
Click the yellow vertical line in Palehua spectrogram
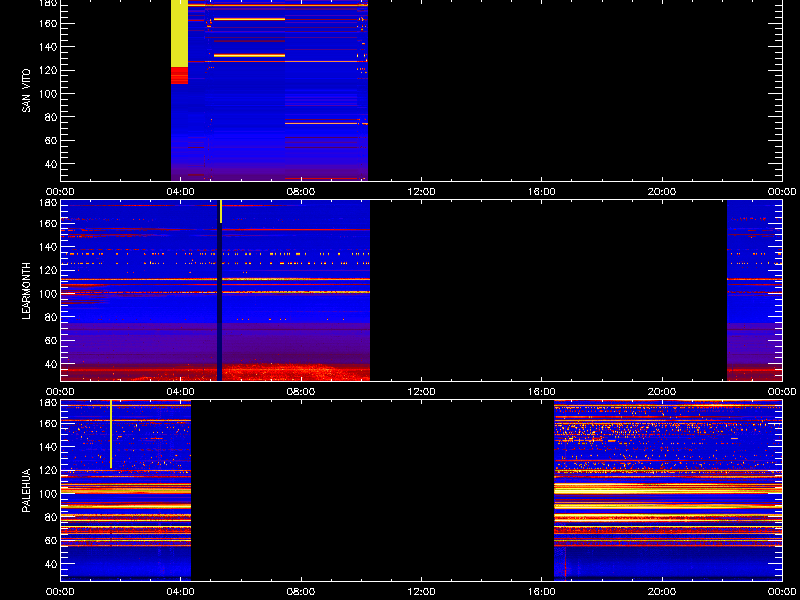click(x=111, y=434)
